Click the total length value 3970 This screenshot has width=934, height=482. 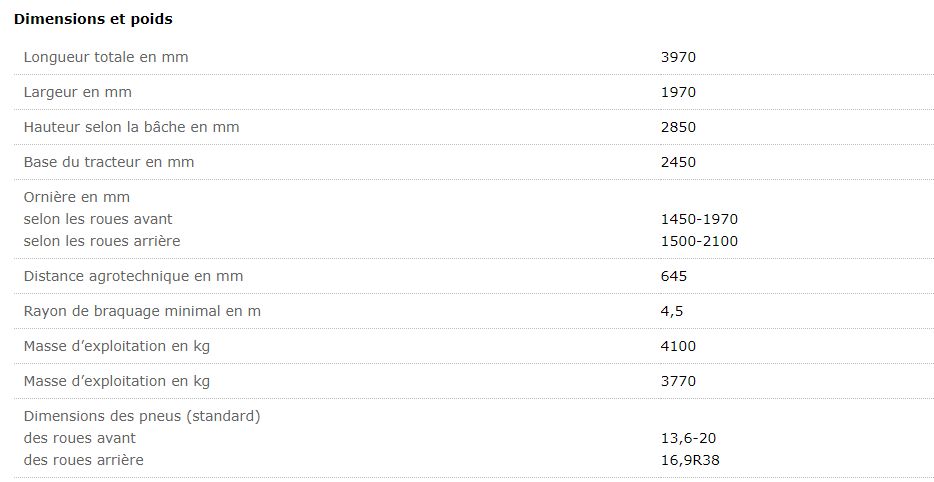pyautogui.click(x=678, y=57)
